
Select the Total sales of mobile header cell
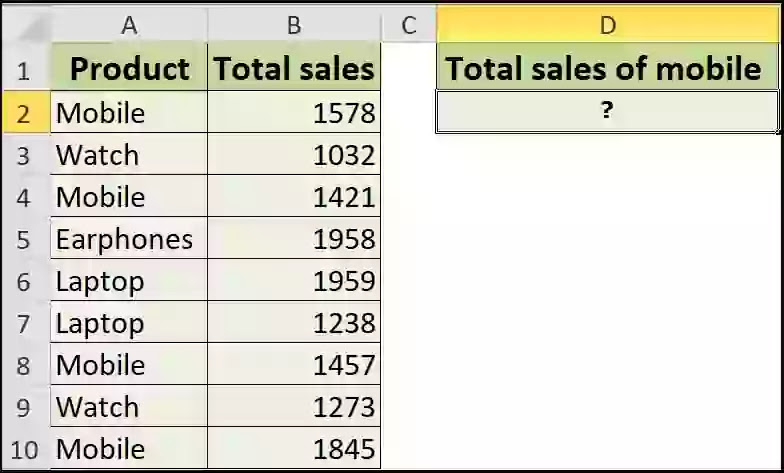tap(608, 67)
